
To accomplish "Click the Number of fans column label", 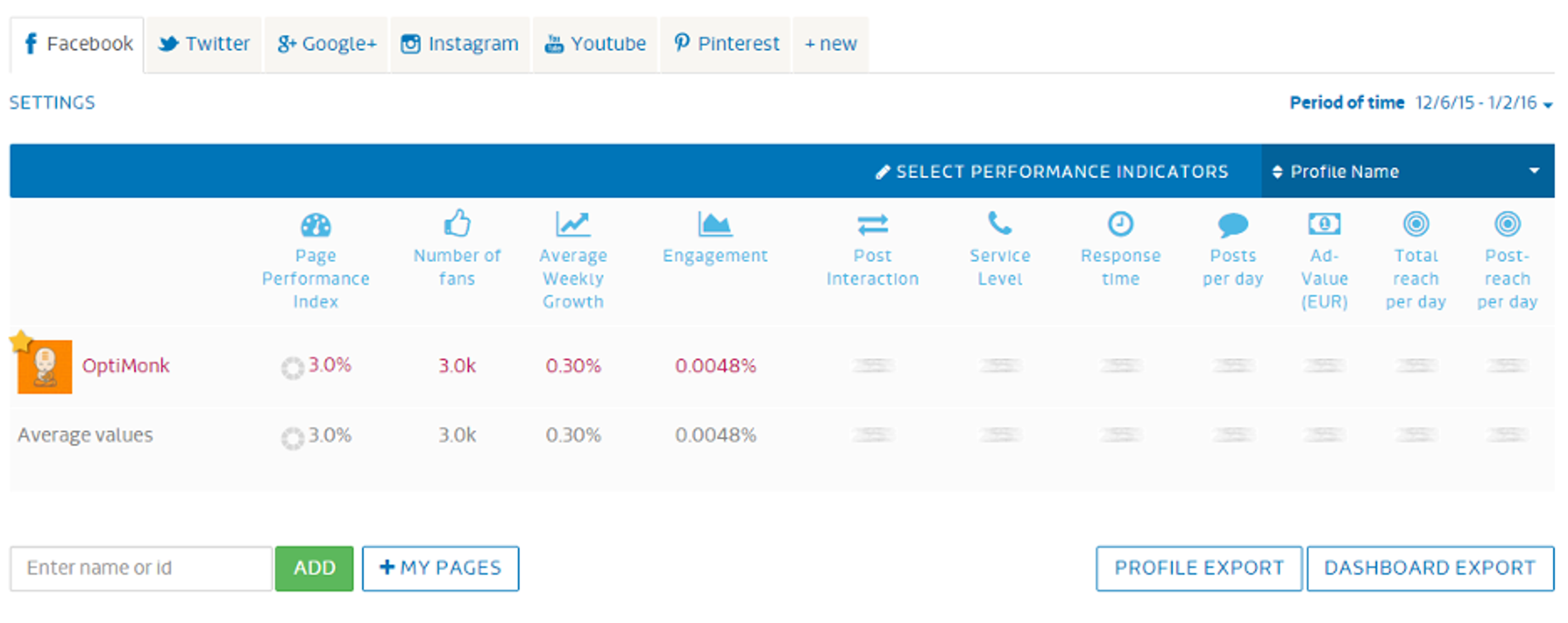I will [457, 267].
